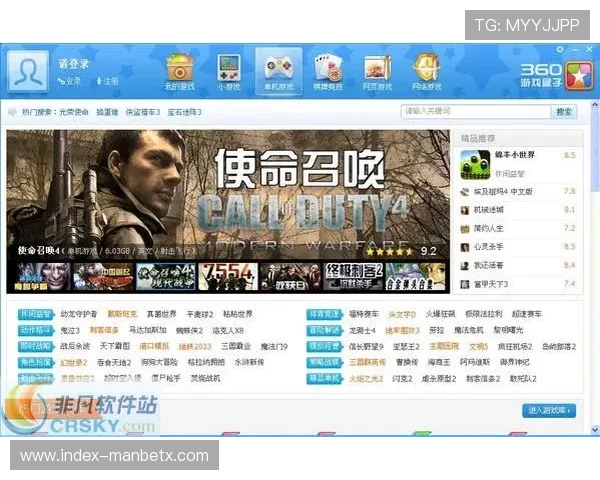Open the 动作格斗 category tag
This screenshot has width=600, height=480.
coord(36,330)
